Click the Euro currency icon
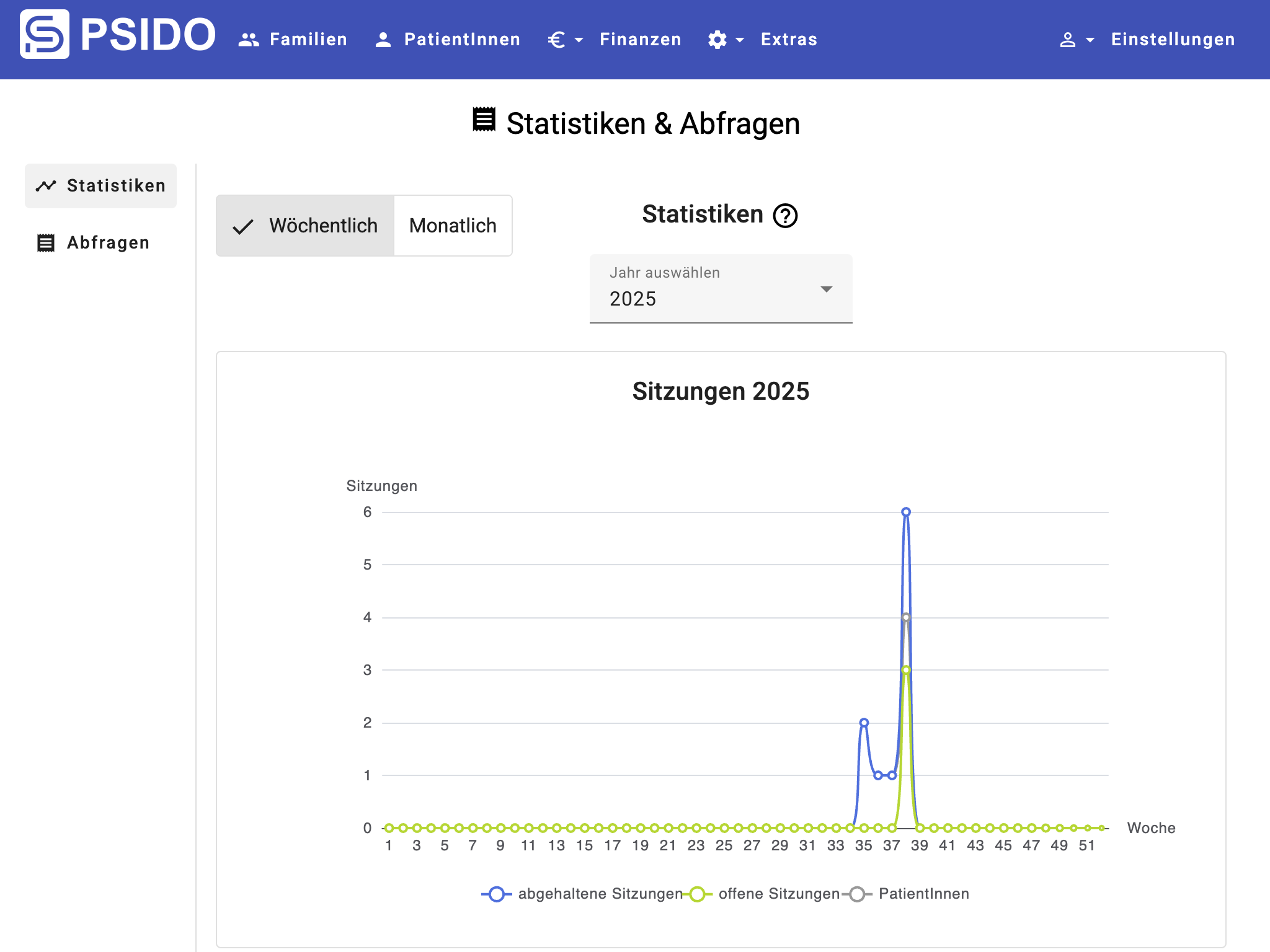The width and height of the screenshot is (1270, 952). coord(556,40)
